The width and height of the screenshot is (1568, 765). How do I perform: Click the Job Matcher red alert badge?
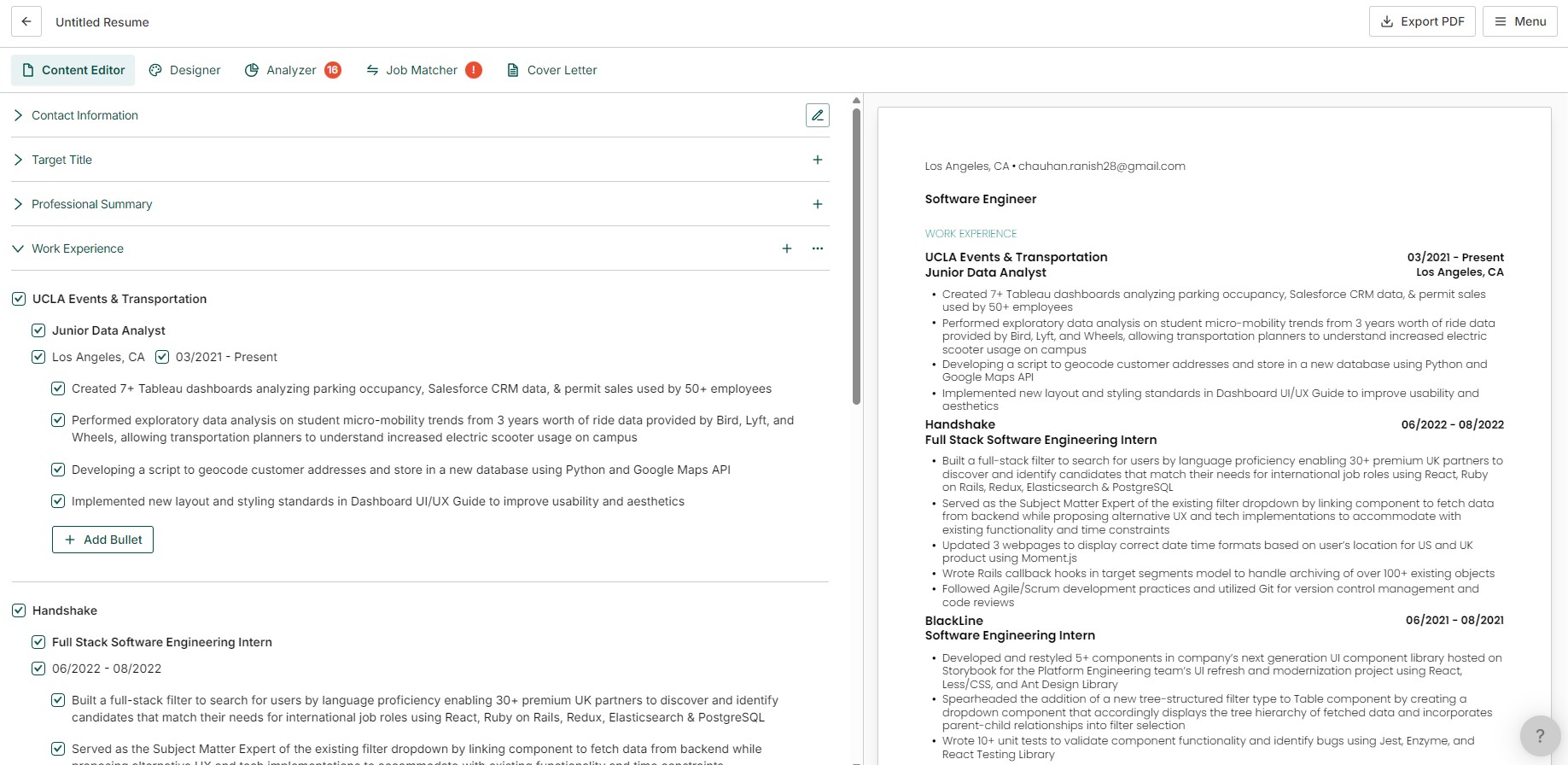(474, 70)
